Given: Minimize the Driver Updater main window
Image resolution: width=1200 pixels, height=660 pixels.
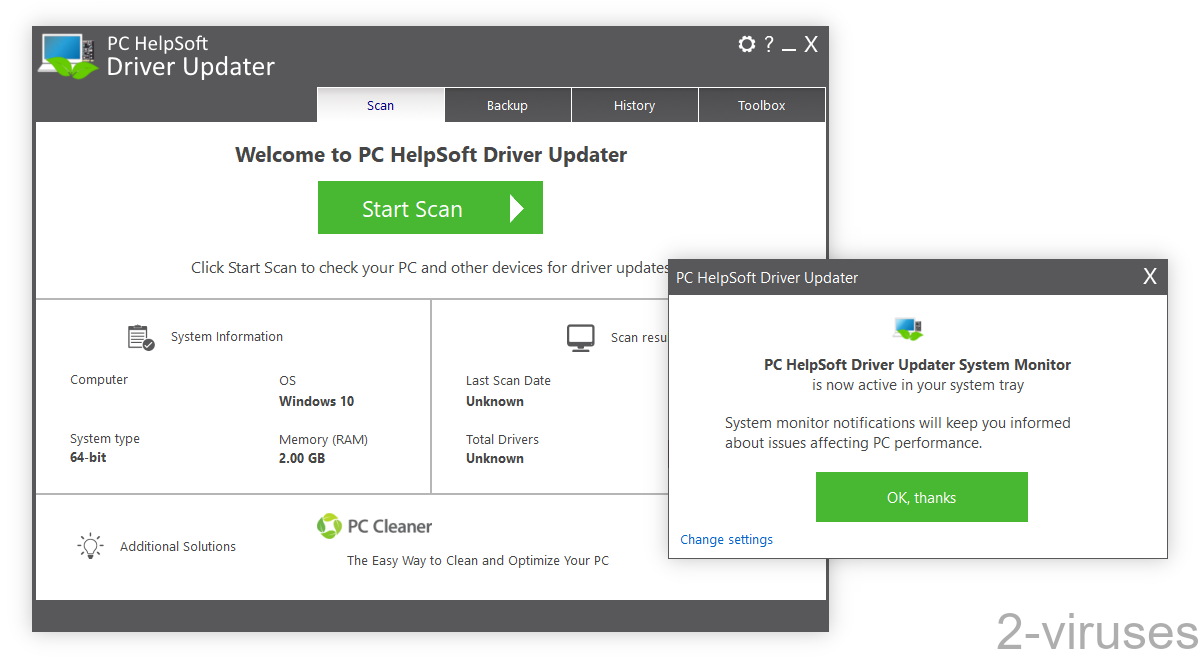Looking at the screenshot, I should click(x=789, y=48).
